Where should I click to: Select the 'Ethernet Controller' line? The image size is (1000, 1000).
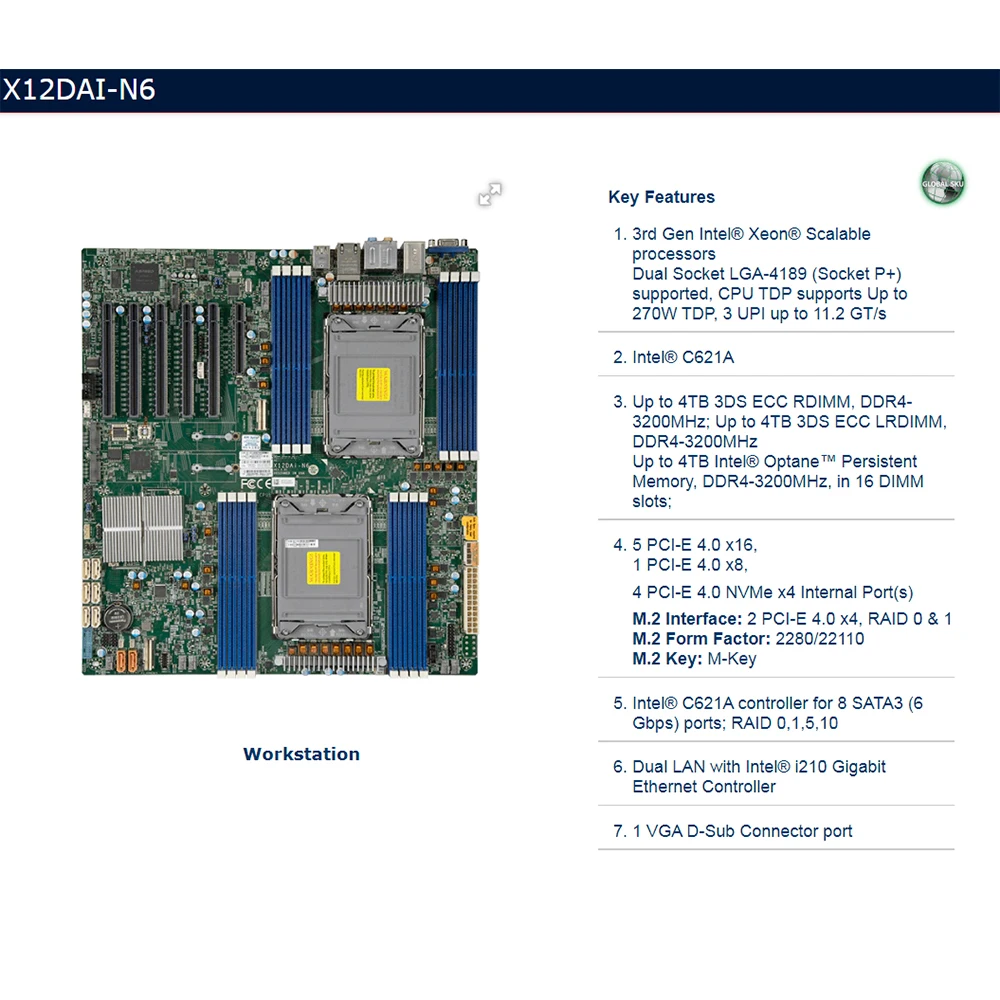(704, 787)
